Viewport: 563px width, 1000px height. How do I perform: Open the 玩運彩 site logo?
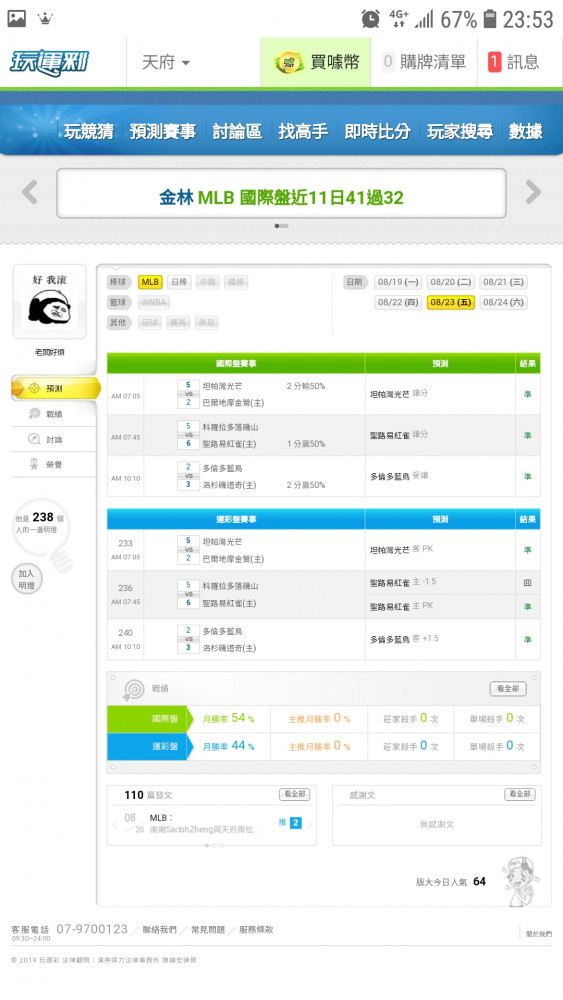pos(49,62)
